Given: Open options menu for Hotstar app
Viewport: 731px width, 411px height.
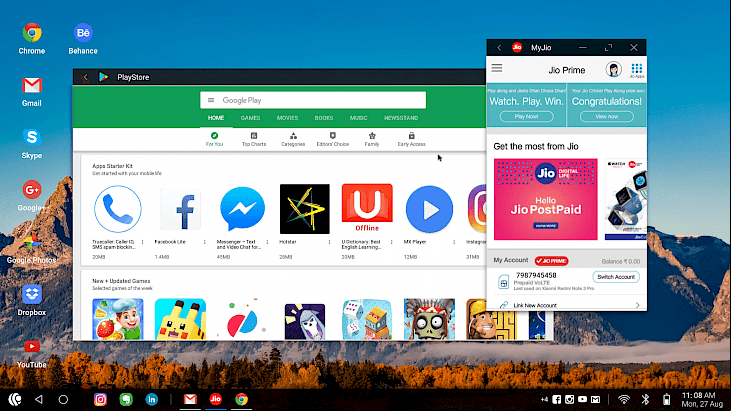Looking at the screenshot, I should (329, 242).
